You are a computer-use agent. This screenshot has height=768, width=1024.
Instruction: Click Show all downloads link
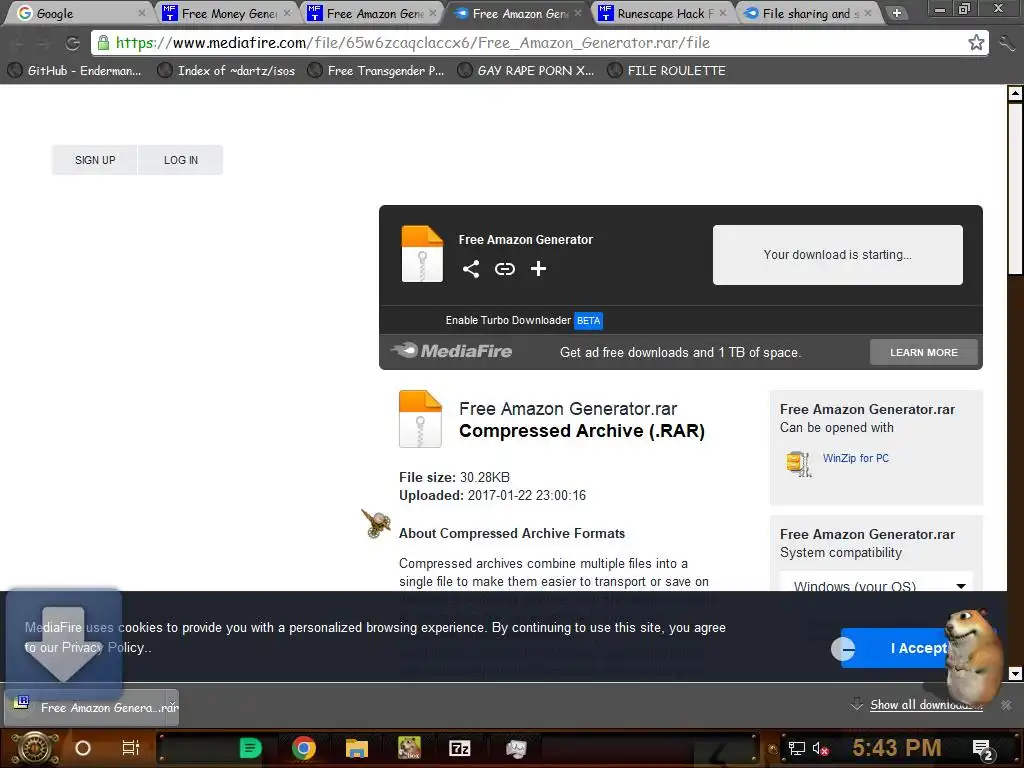coord(926,705)
